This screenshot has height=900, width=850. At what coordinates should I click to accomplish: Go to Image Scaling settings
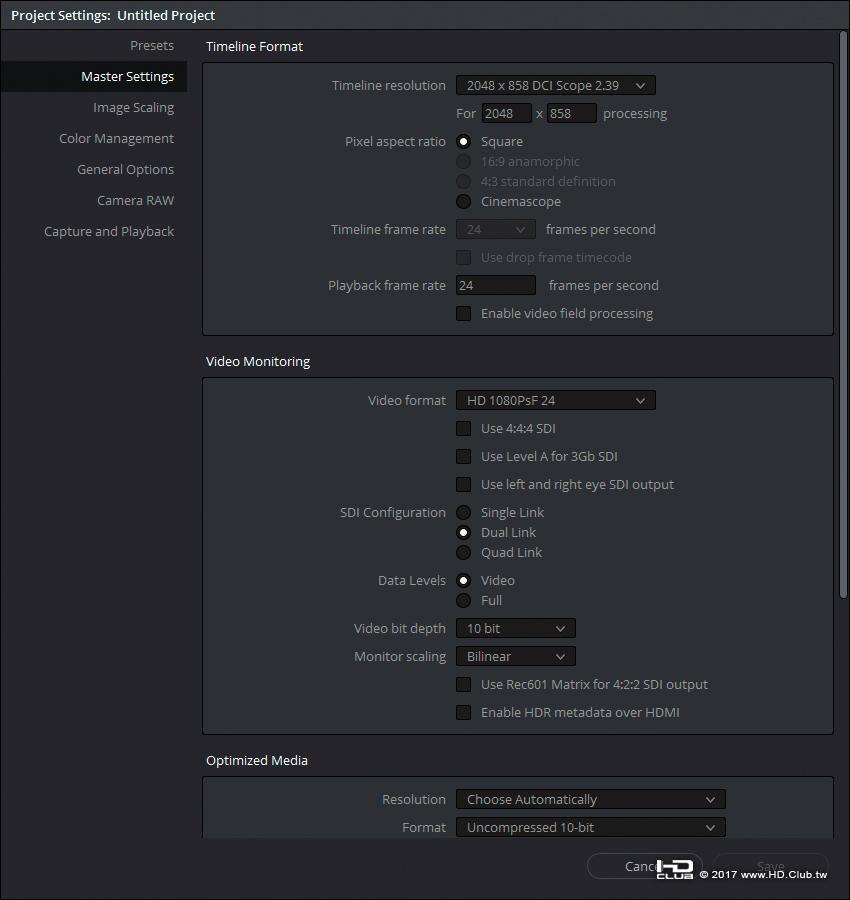tap(133, 107)
